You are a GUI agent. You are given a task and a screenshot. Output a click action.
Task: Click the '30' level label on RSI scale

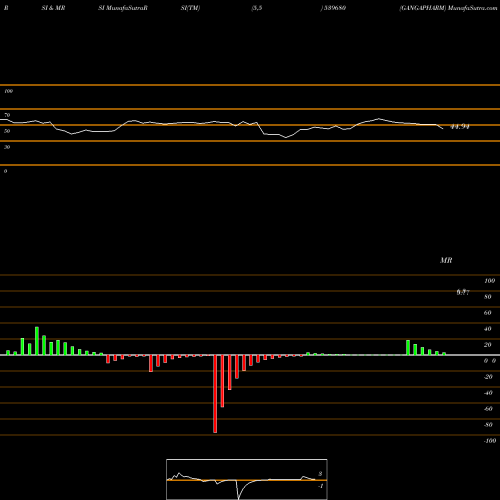pos(7,147)
